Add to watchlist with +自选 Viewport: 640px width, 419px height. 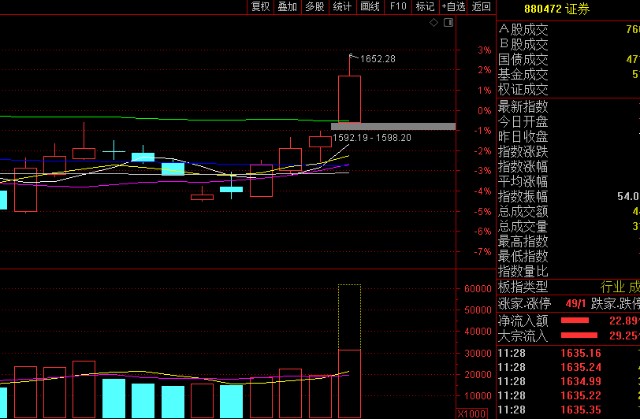click(x=453, y=7)
